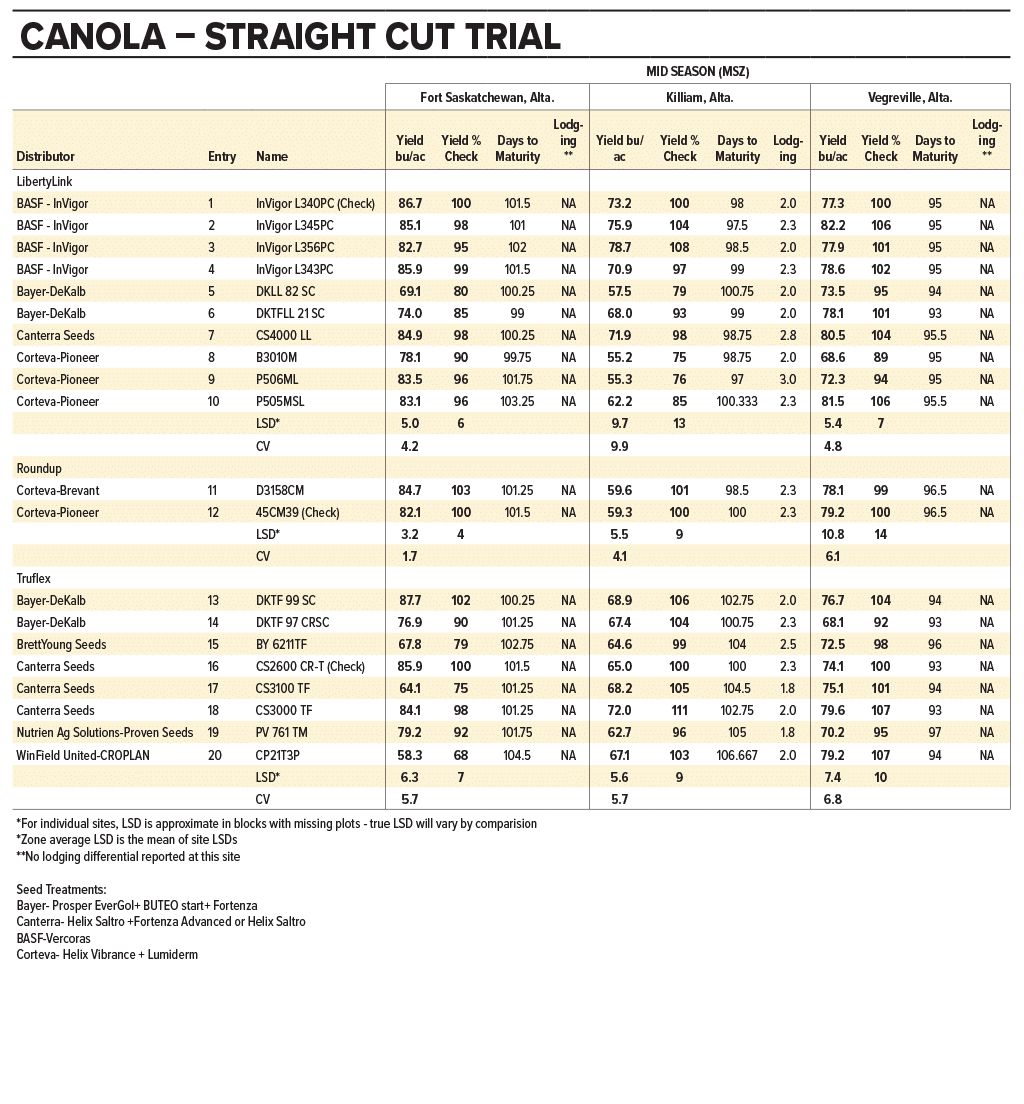Click the 'Canterra- Helix Saltro' seed treatment line
1024x1104 pixels.
[161, 922]
